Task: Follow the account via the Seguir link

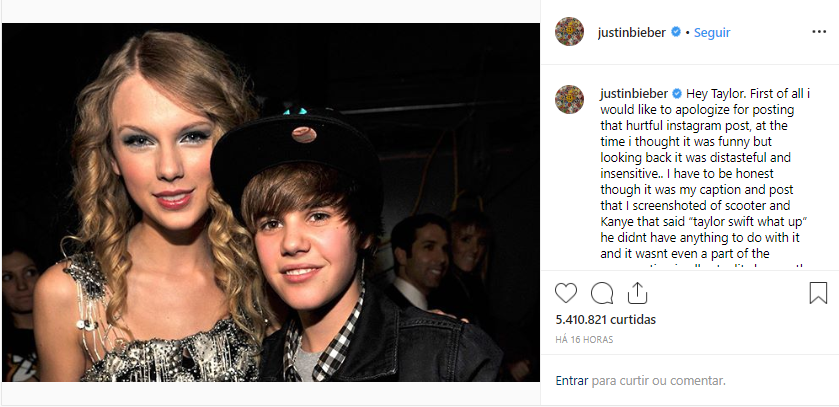Action: [x=712, y=33]
